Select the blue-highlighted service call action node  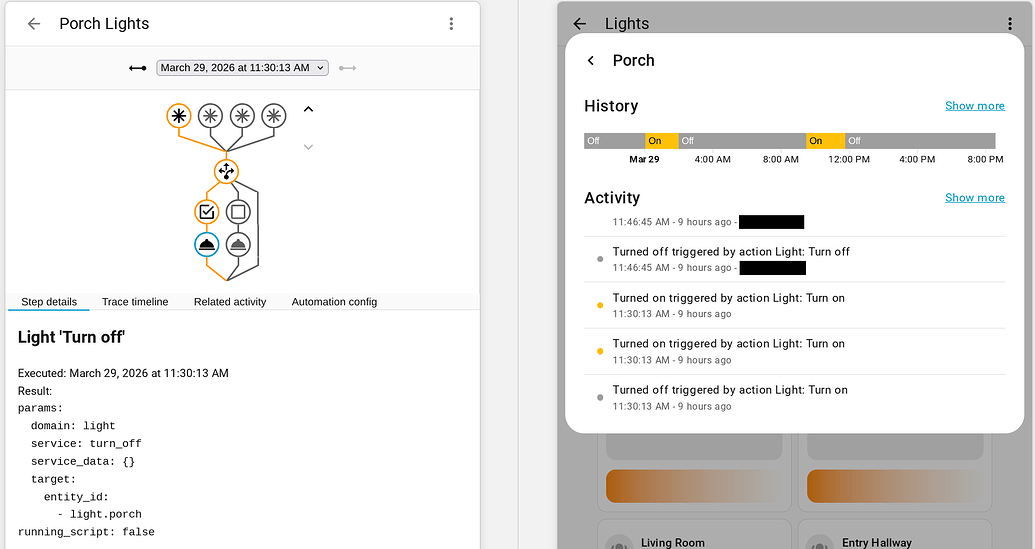tap(207, 245)
